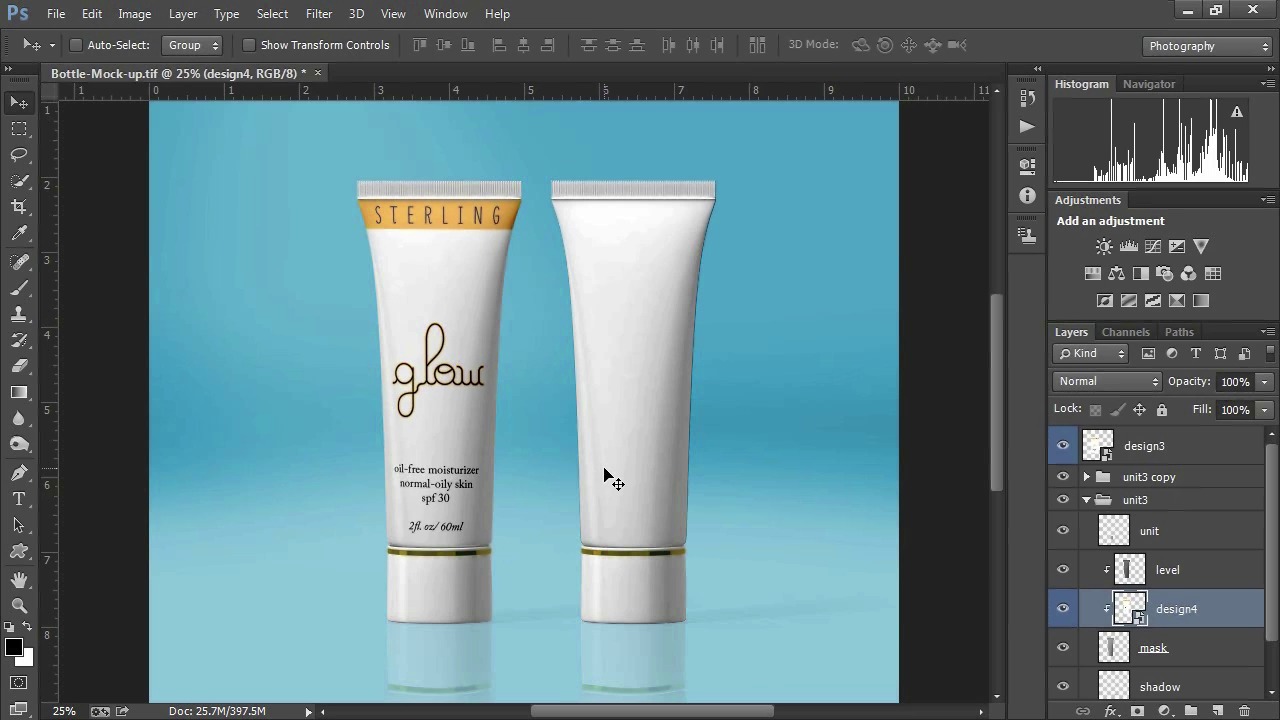Hide the design3 layer
The height and width of the screenshot is (720, 1280).
coord(1063,446)
